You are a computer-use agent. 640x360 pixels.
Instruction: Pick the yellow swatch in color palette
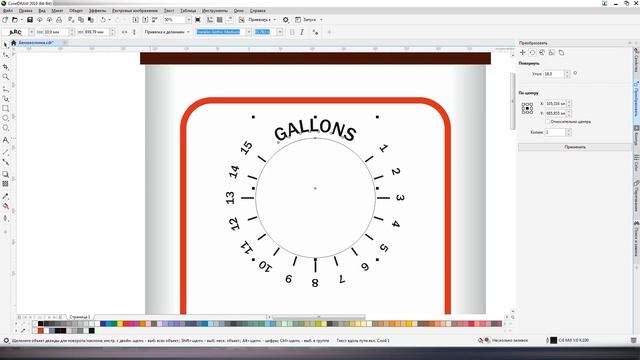[120, 324]
